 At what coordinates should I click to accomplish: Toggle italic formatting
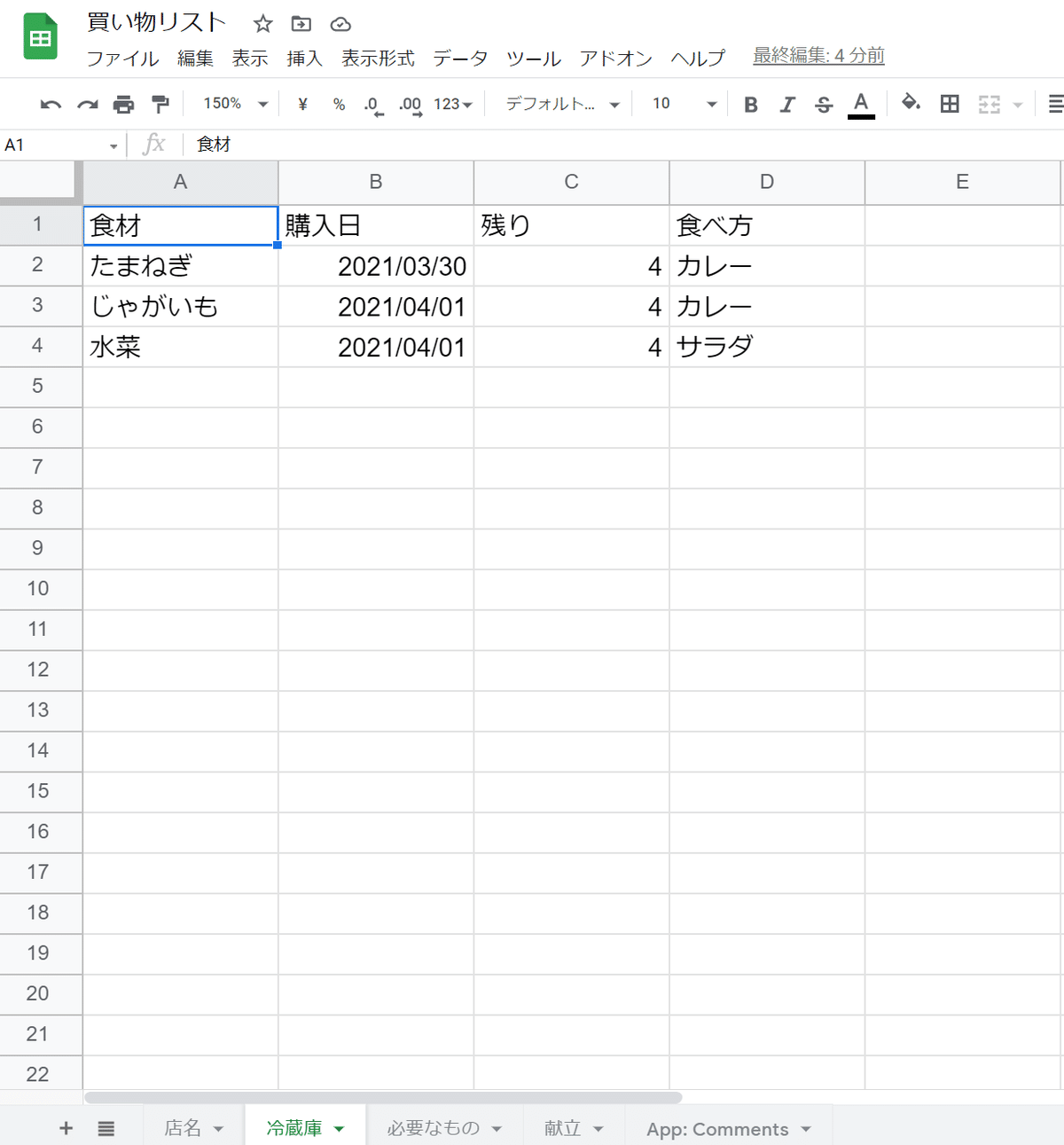click(x=787, y=105)
